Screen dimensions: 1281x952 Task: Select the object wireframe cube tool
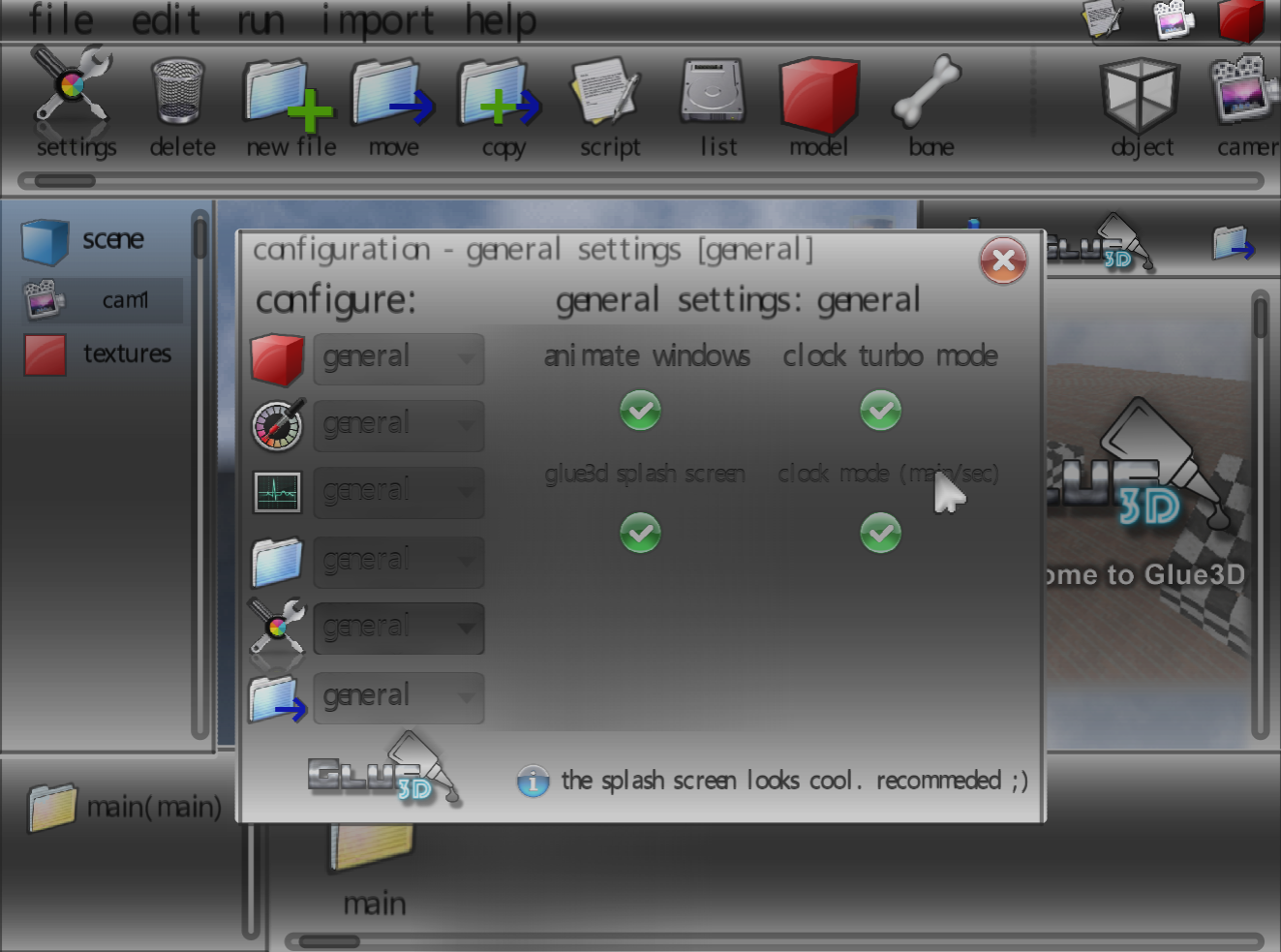(1141, 105)
